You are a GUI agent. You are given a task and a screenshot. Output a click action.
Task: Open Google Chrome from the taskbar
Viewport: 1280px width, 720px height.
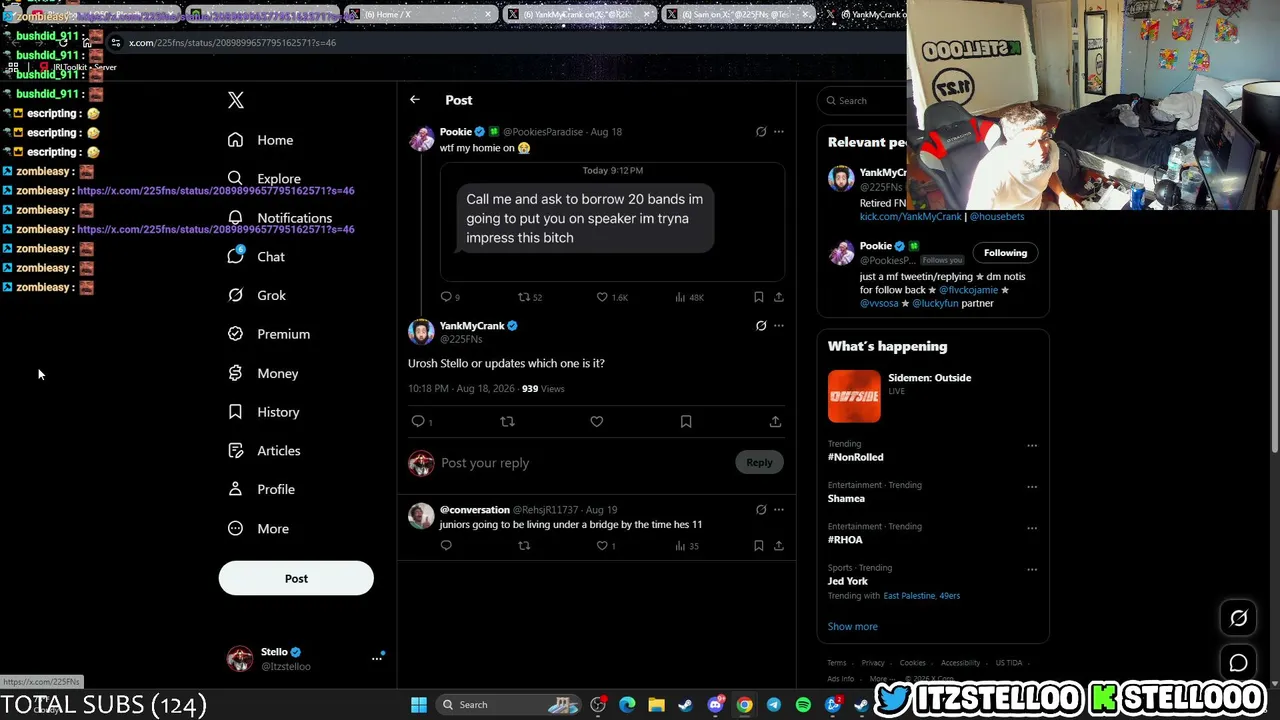[x=745, y=705]
